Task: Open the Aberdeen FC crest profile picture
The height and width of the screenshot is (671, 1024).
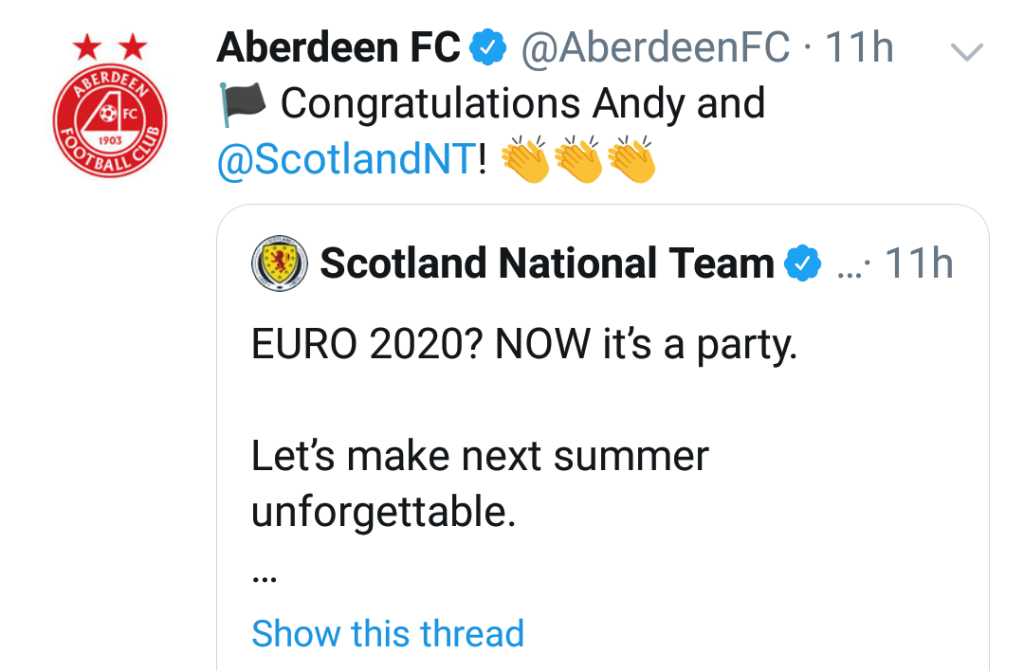Action: tap(110, 117)
